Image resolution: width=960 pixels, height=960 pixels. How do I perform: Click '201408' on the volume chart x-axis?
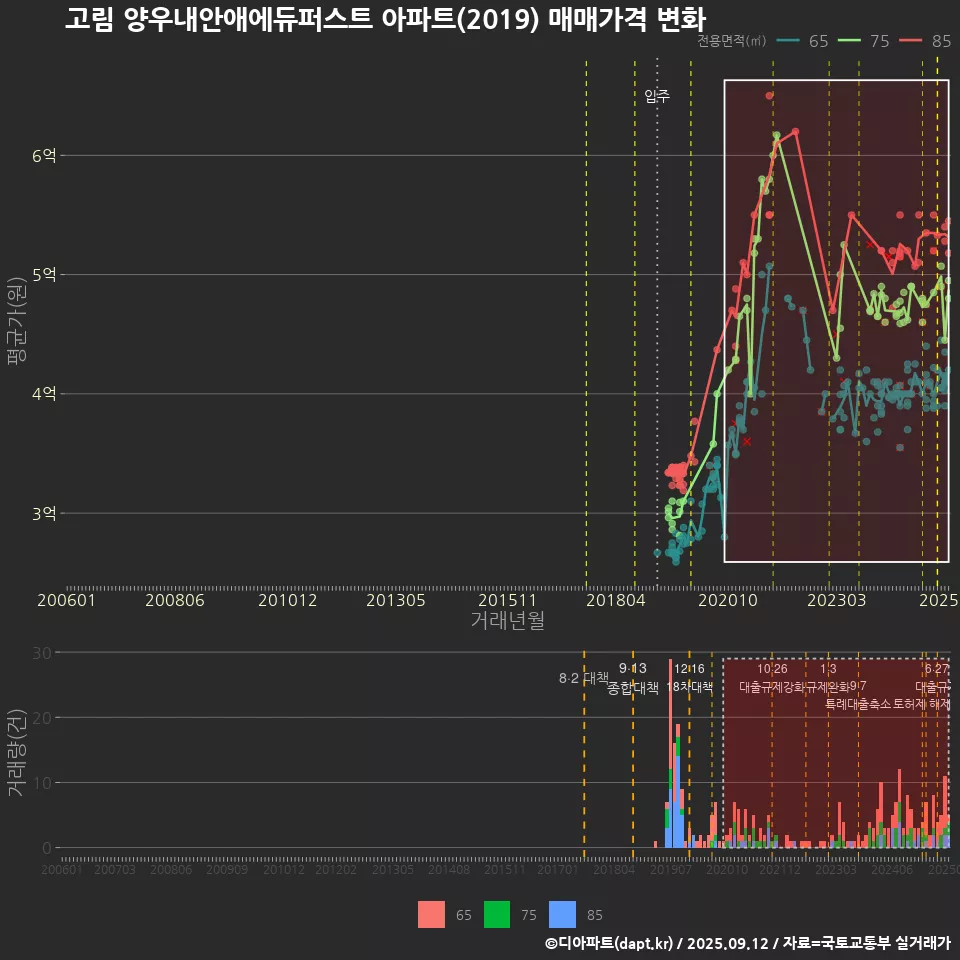(x=449, y=869)
